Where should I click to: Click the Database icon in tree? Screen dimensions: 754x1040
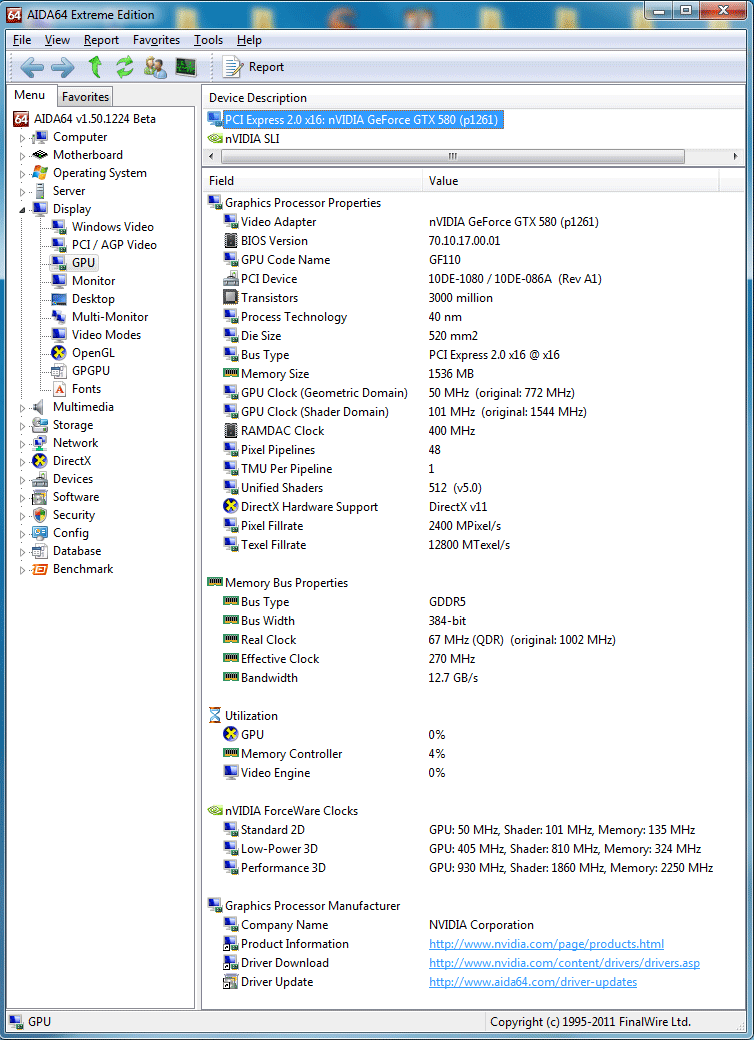(x=40, y=551)
